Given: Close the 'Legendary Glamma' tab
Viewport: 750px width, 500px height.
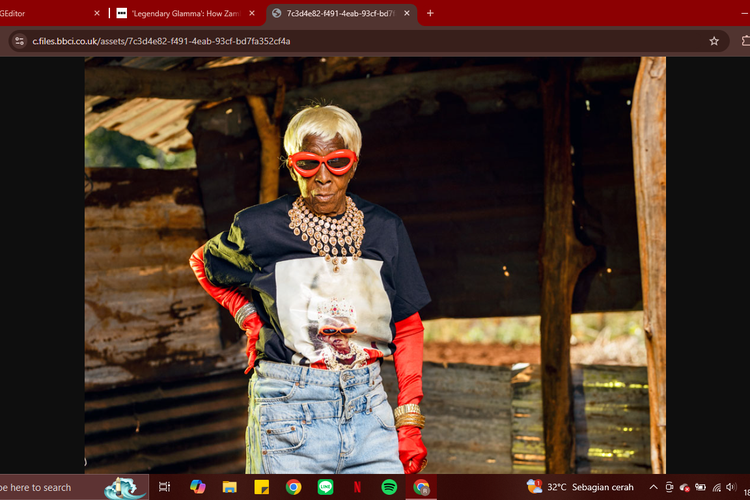Looking at the screenshot, I should (x=252, y=13).
